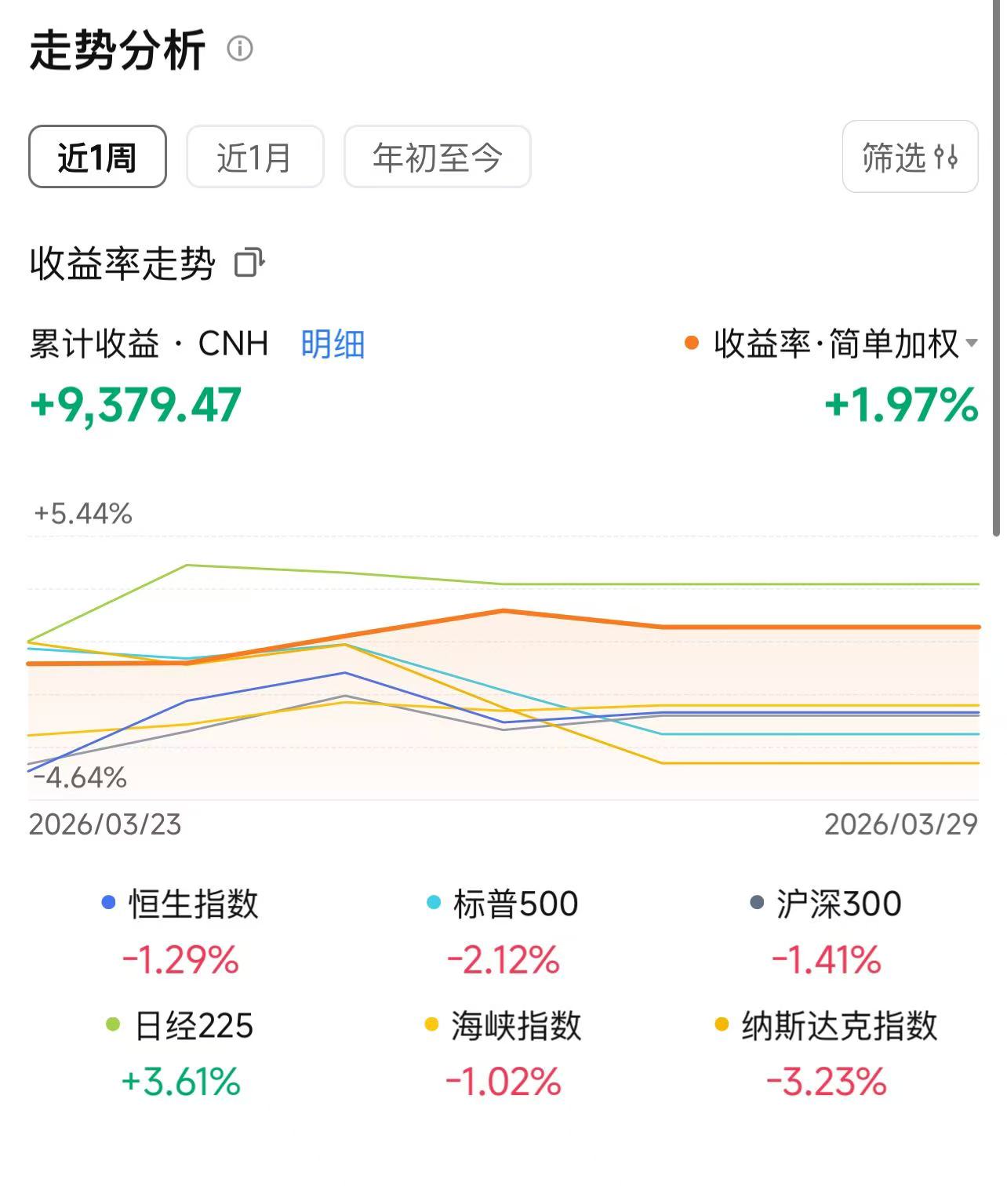
Task: Click the 2026/03/23 start date label
Action: point(105,824)
